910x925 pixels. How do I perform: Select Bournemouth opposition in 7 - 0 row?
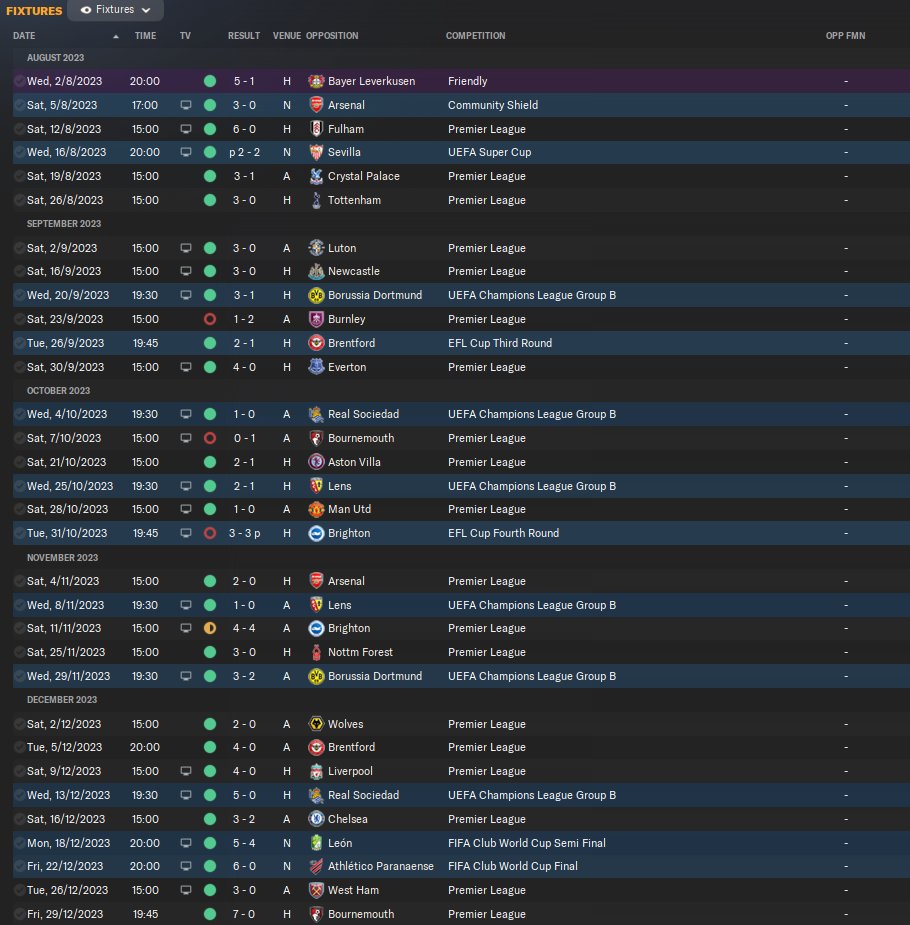361,914
